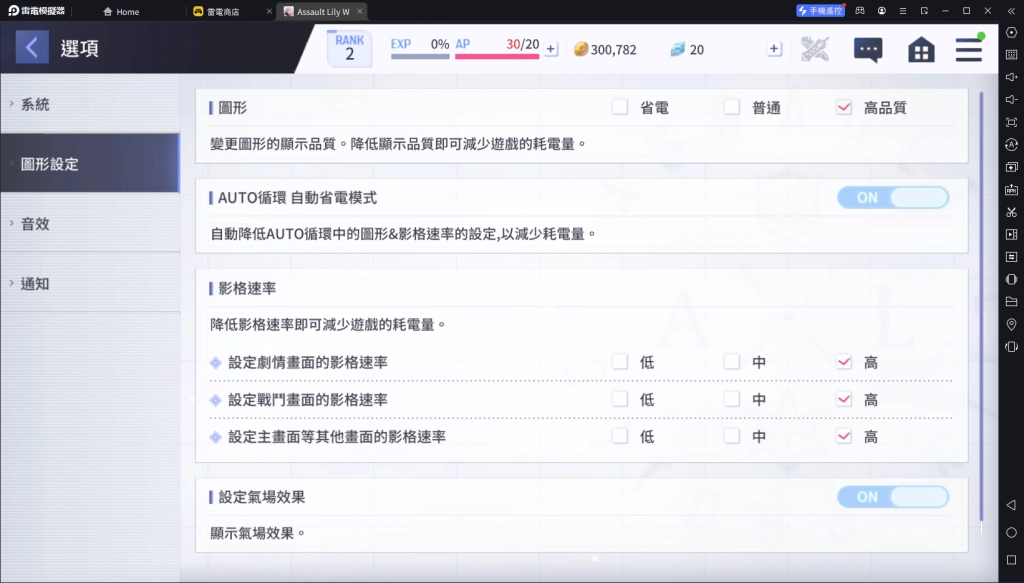Toggle AUTO循環 自動省電模式 switch

click(x=892, y=198)
